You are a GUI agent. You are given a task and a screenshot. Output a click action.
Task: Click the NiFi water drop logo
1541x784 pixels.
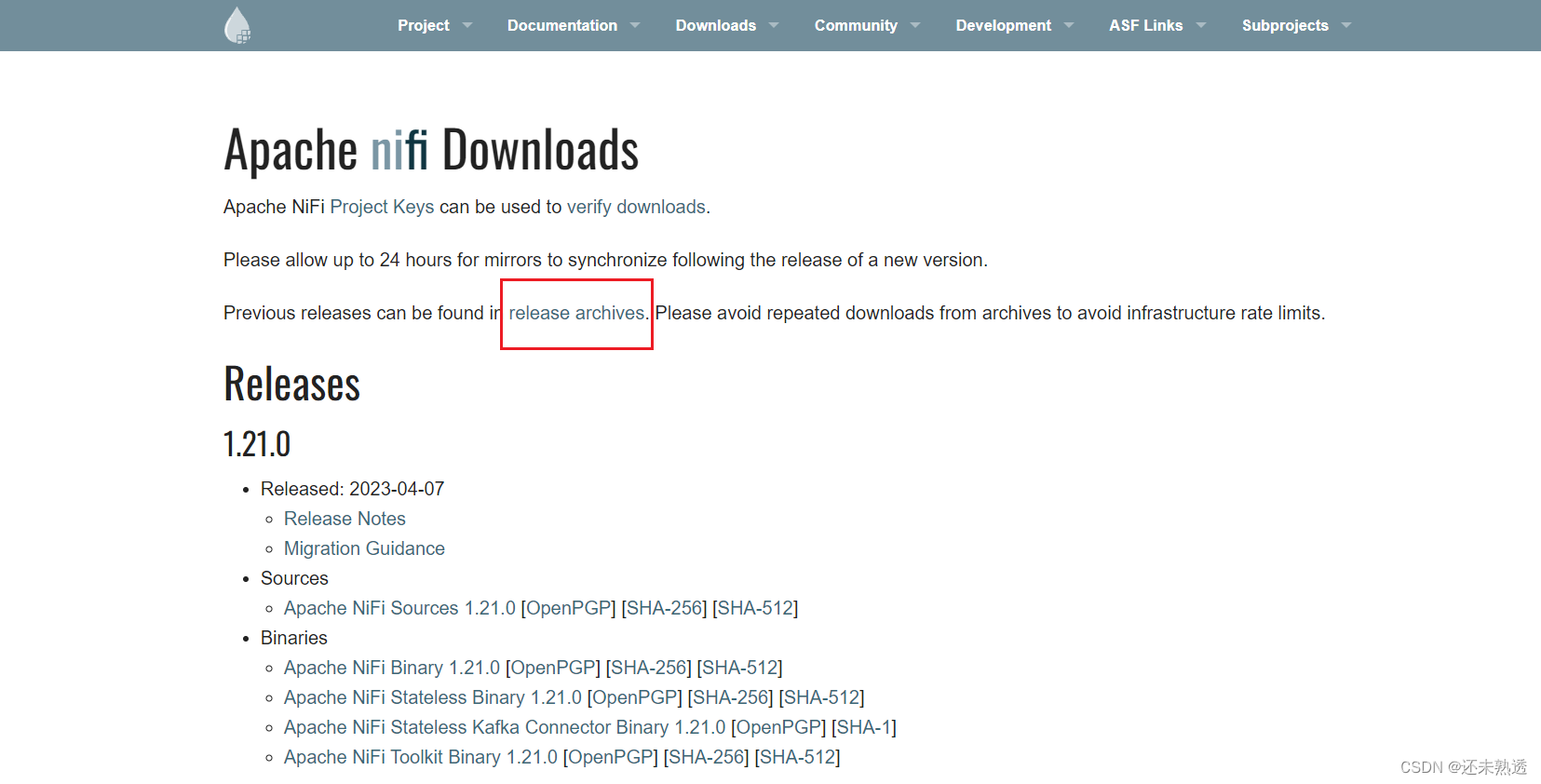pos(238,25)
